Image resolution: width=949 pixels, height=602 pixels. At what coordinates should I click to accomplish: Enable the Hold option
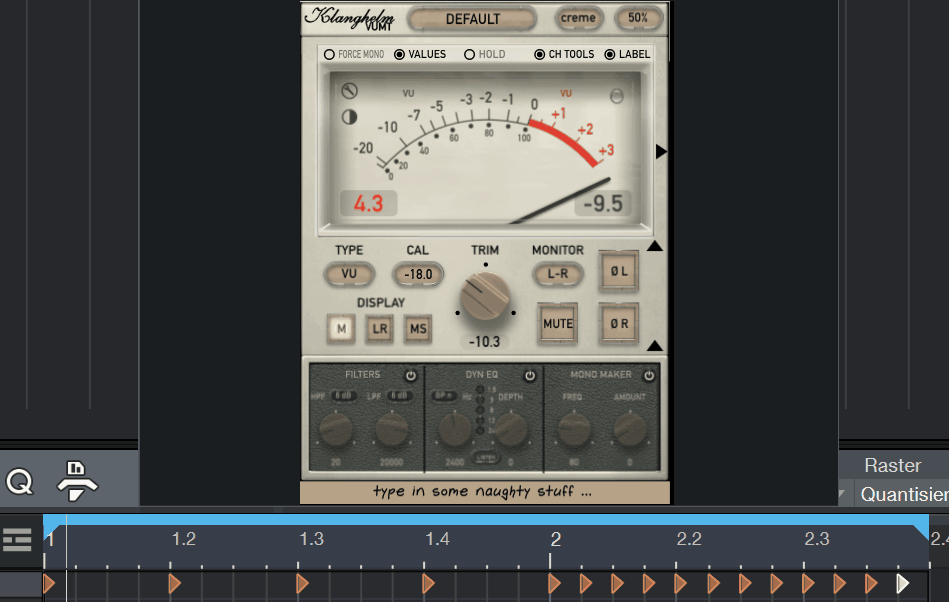(470, 54)
